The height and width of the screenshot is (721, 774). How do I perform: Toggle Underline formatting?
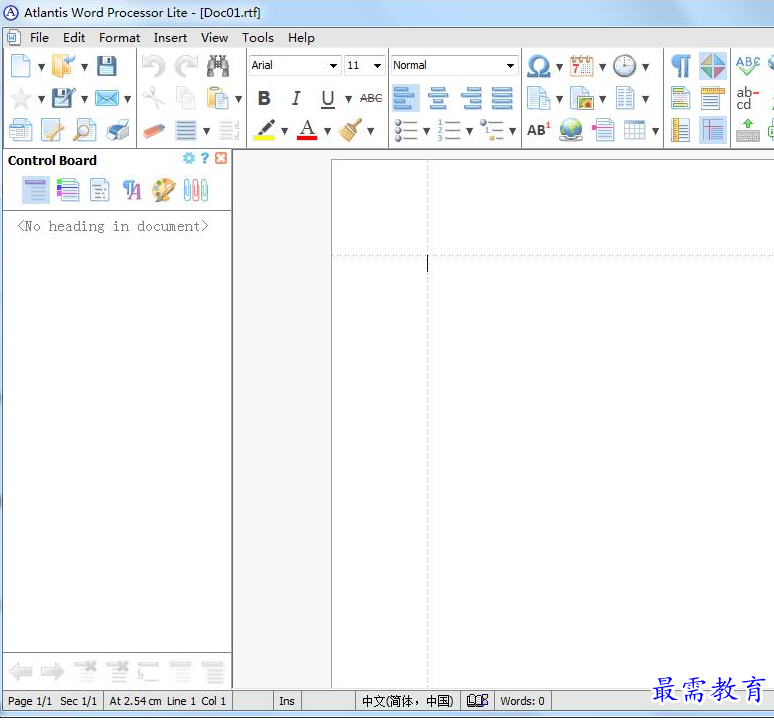point(328,99)
